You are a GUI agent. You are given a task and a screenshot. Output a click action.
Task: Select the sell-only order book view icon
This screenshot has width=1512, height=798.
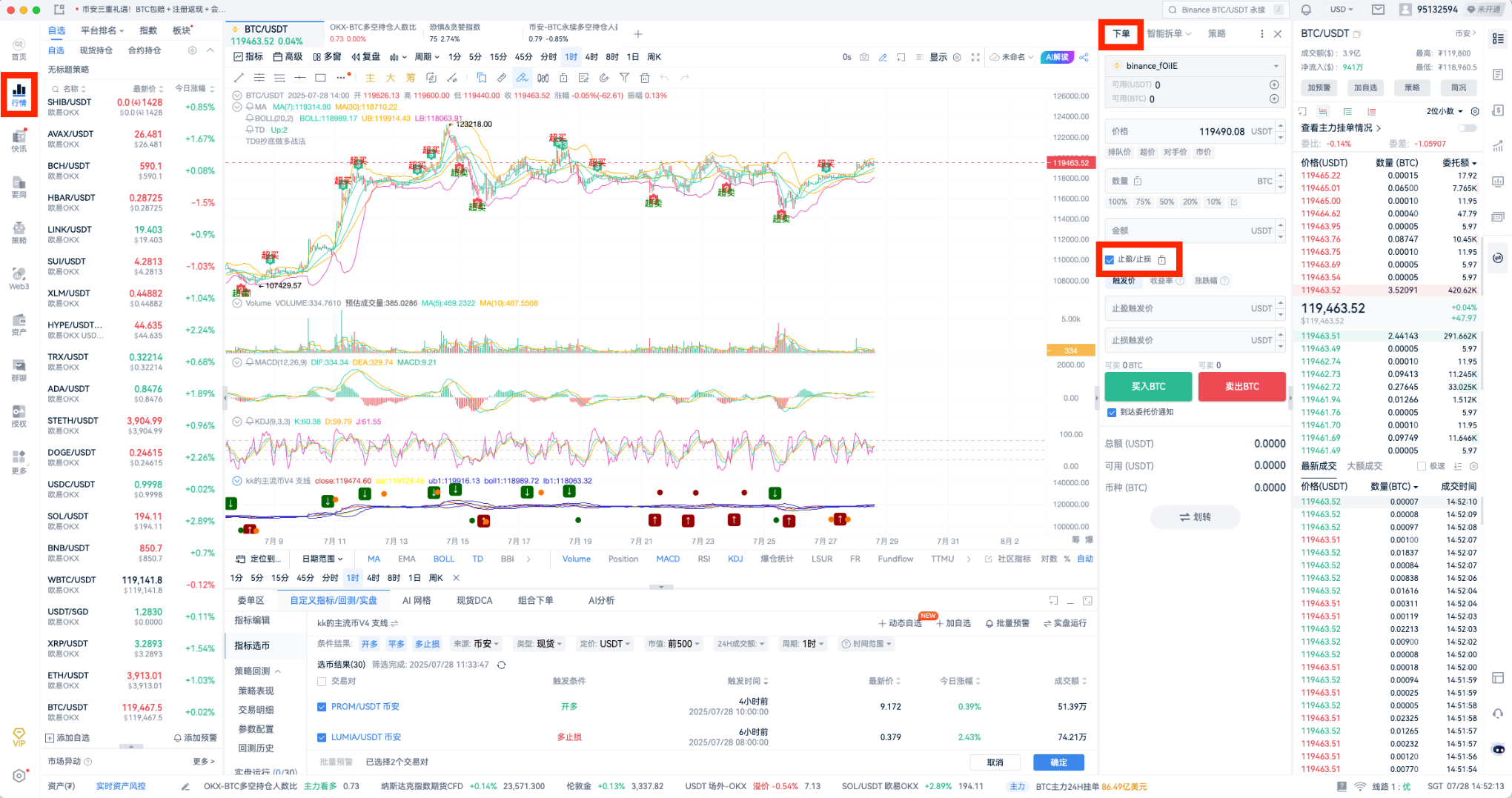point(1372,111)
